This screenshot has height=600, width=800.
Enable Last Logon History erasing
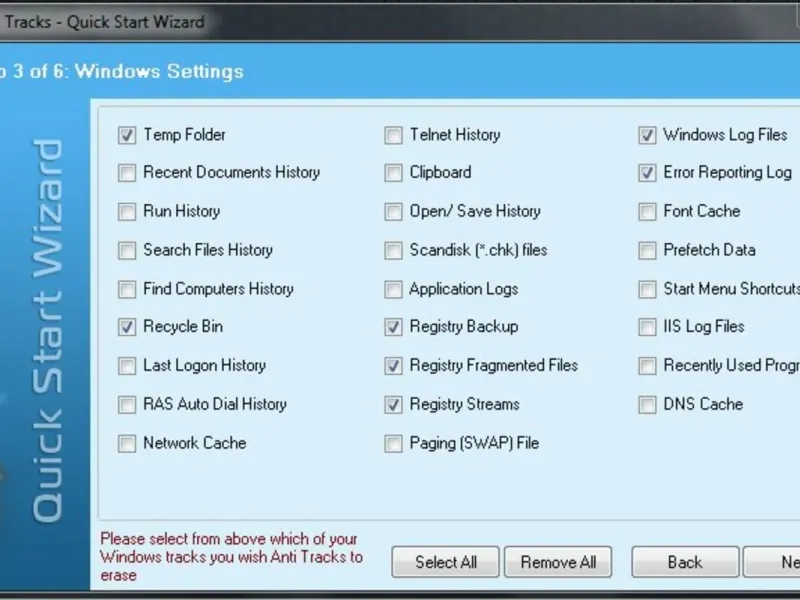click(x=127, y=366)
